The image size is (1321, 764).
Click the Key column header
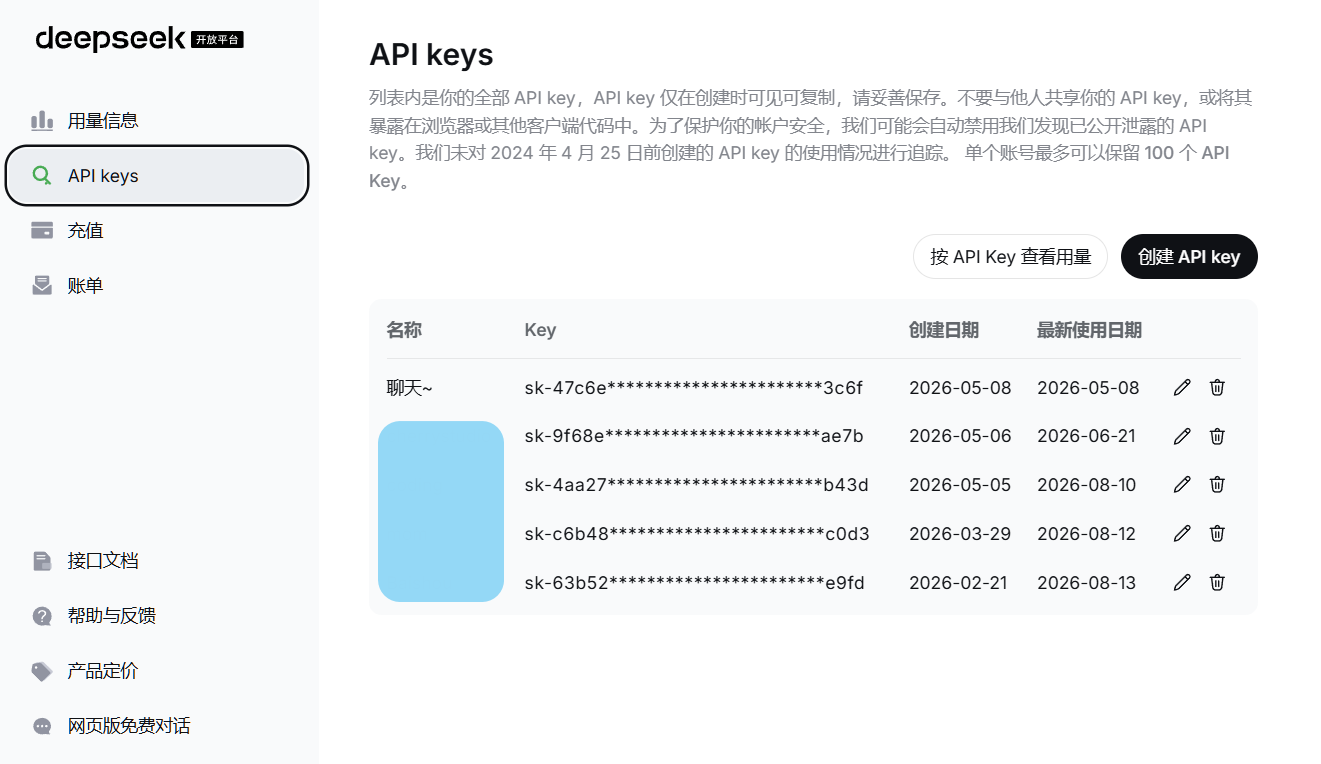coord(540,330)
